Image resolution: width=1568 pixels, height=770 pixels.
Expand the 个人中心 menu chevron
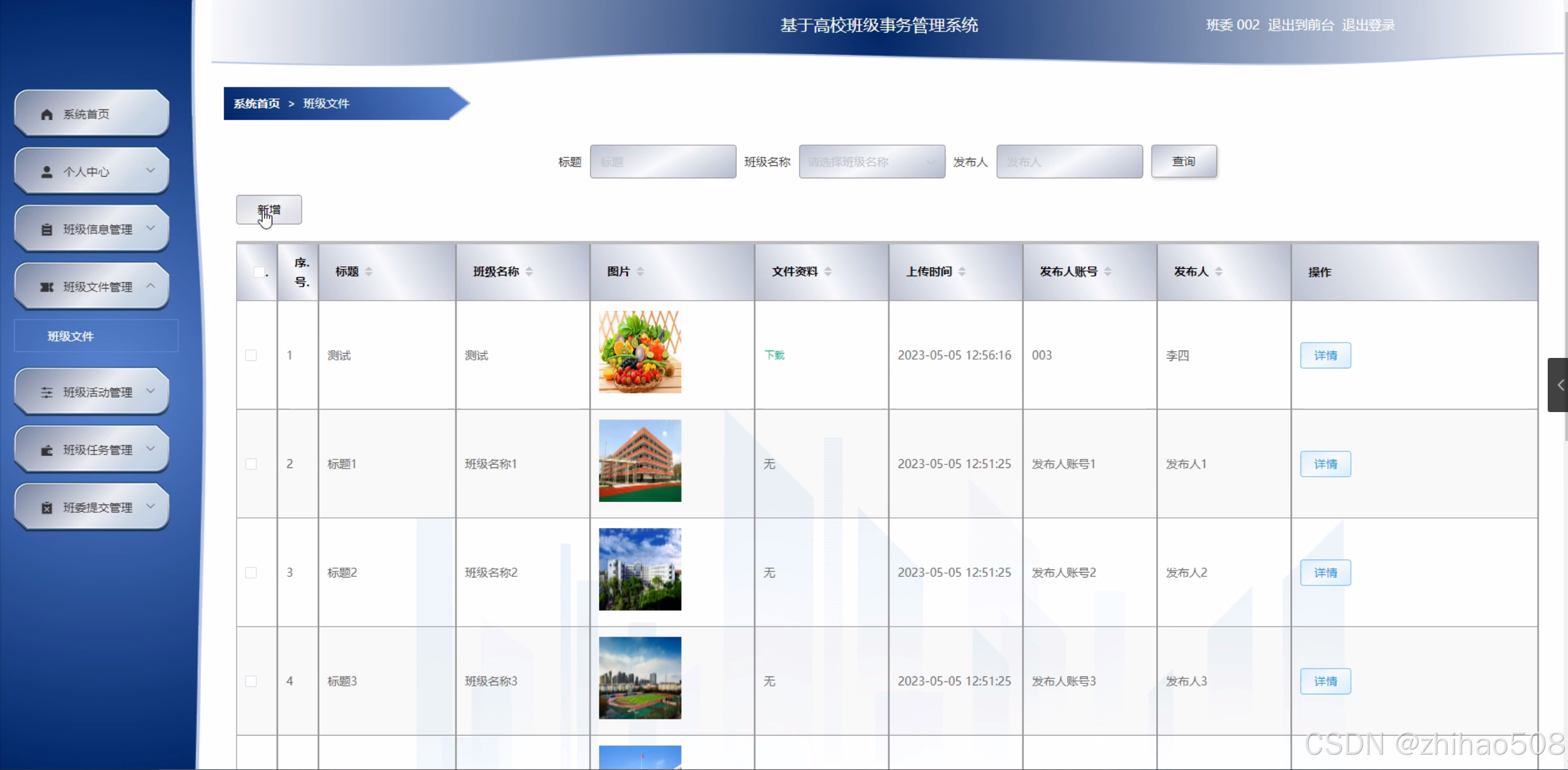[x=151, y=170]
